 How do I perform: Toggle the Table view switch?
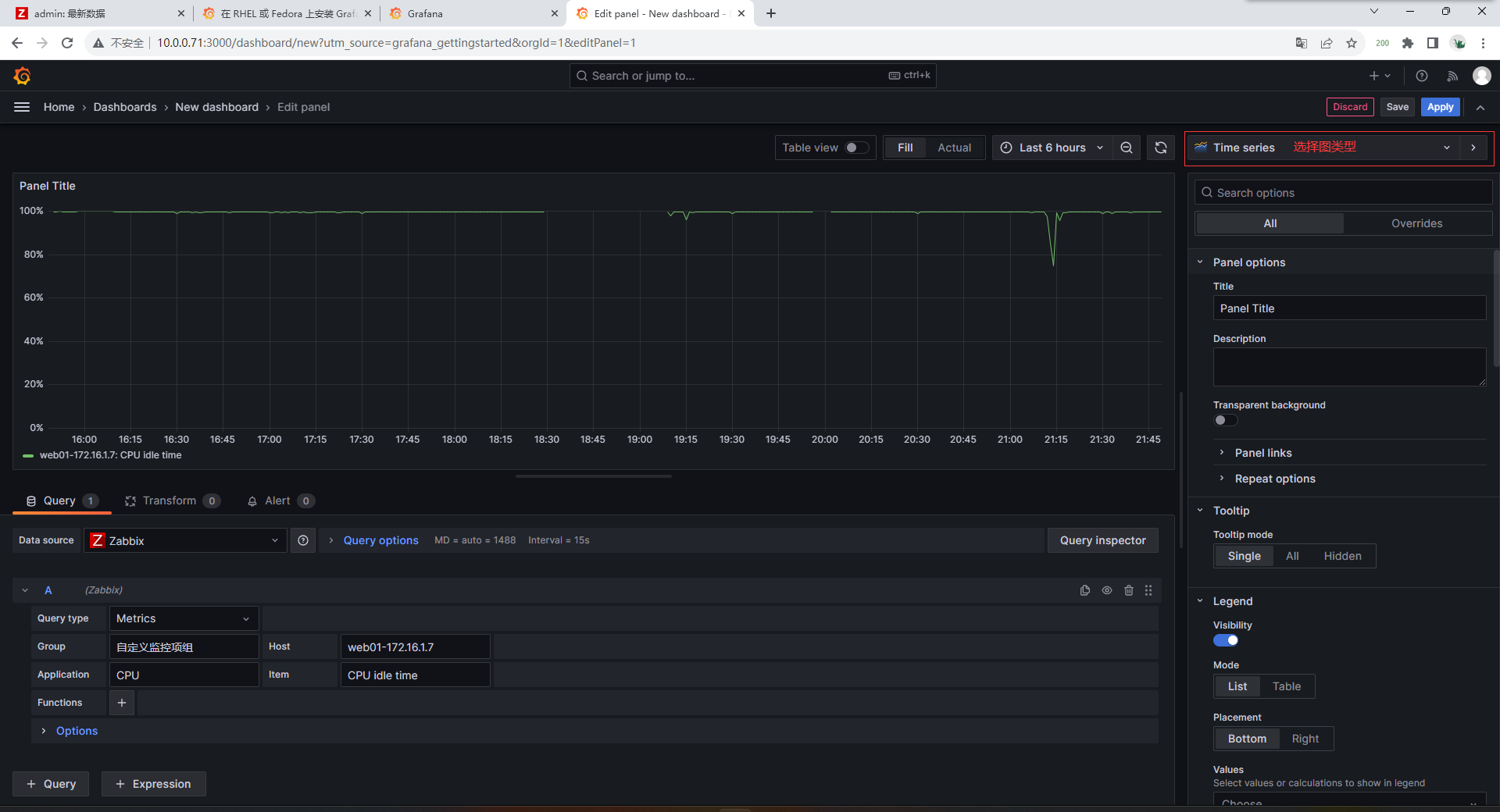point(856,148)
